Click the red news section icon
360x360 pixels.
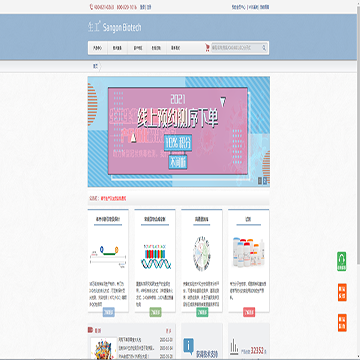pyautogui.click(x=90, y=330)
